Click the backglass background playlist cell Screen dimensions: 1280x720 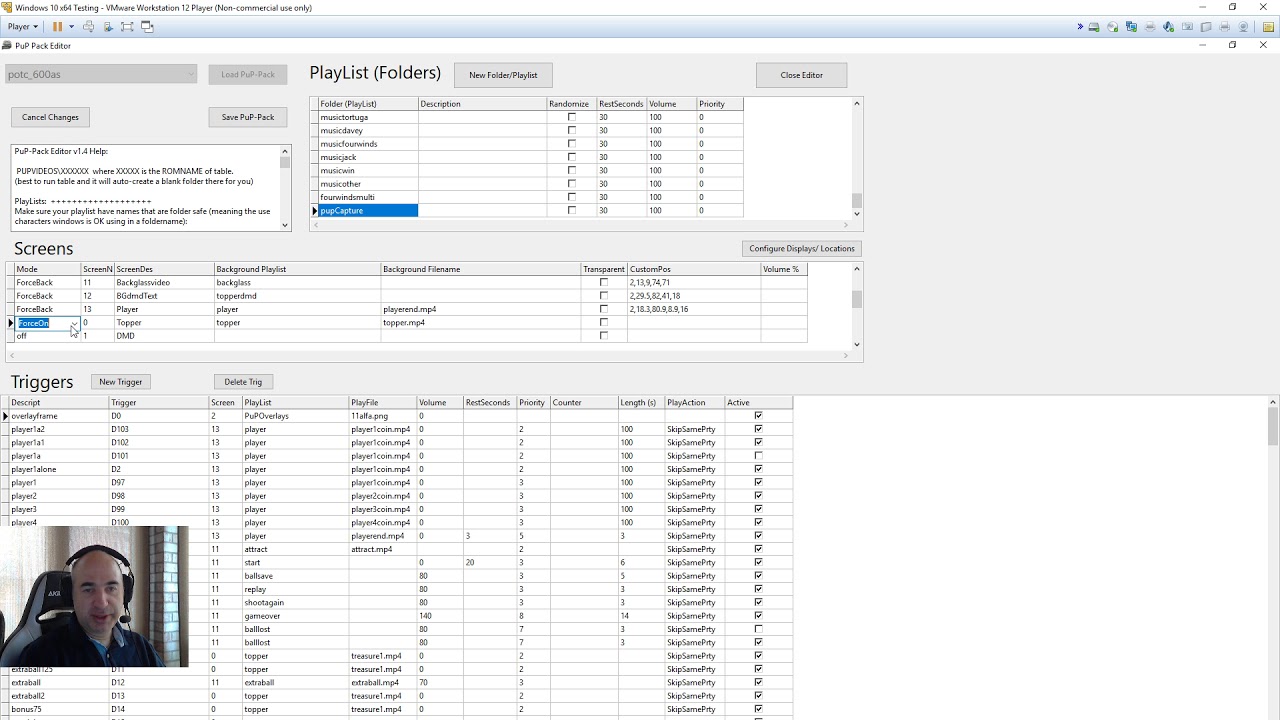pyautogui.click(x=297, y=282)
